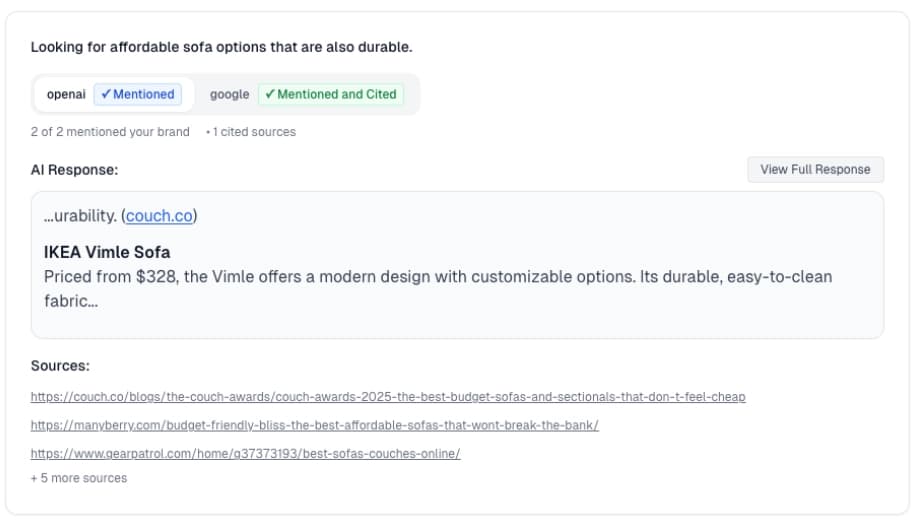Click the Vimle price description paragraph

[x=438, y=289]
